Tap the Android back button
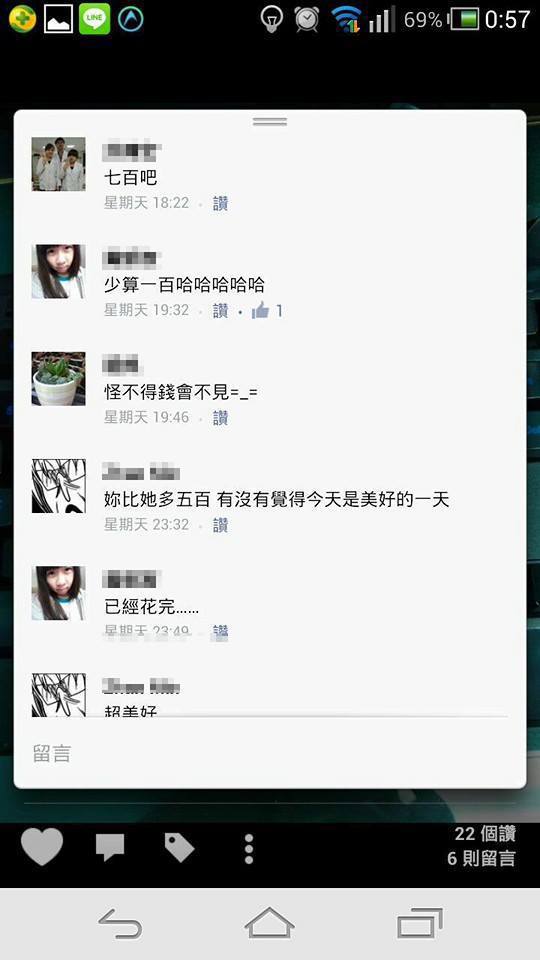This screenshot has width=540, height=960. point(120,923)
